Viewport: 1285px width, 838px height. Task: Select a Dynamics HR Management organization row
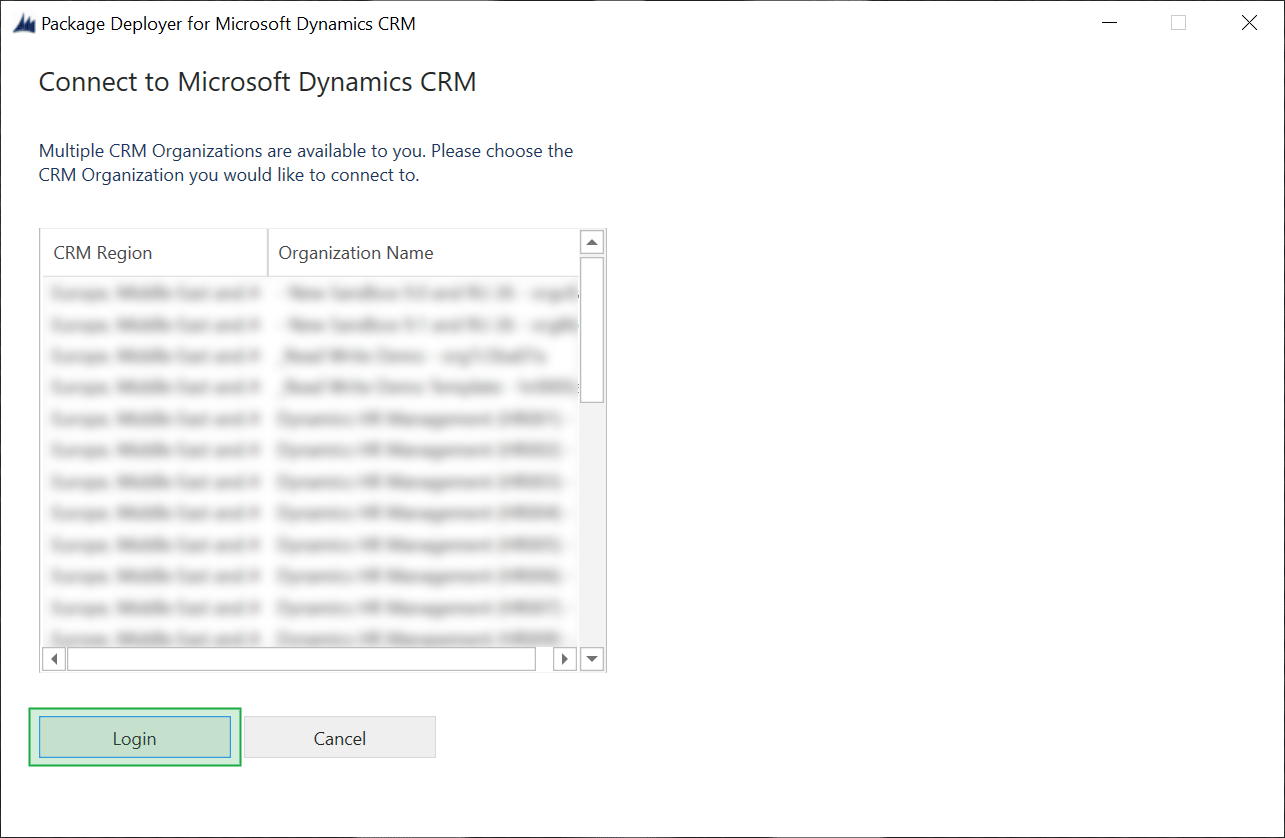tap(300, 419)
